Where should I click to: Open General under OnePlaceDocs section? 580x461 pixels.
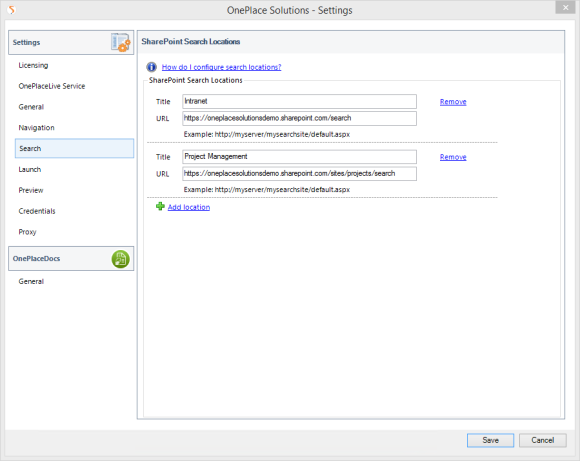(x=31, y=282)
